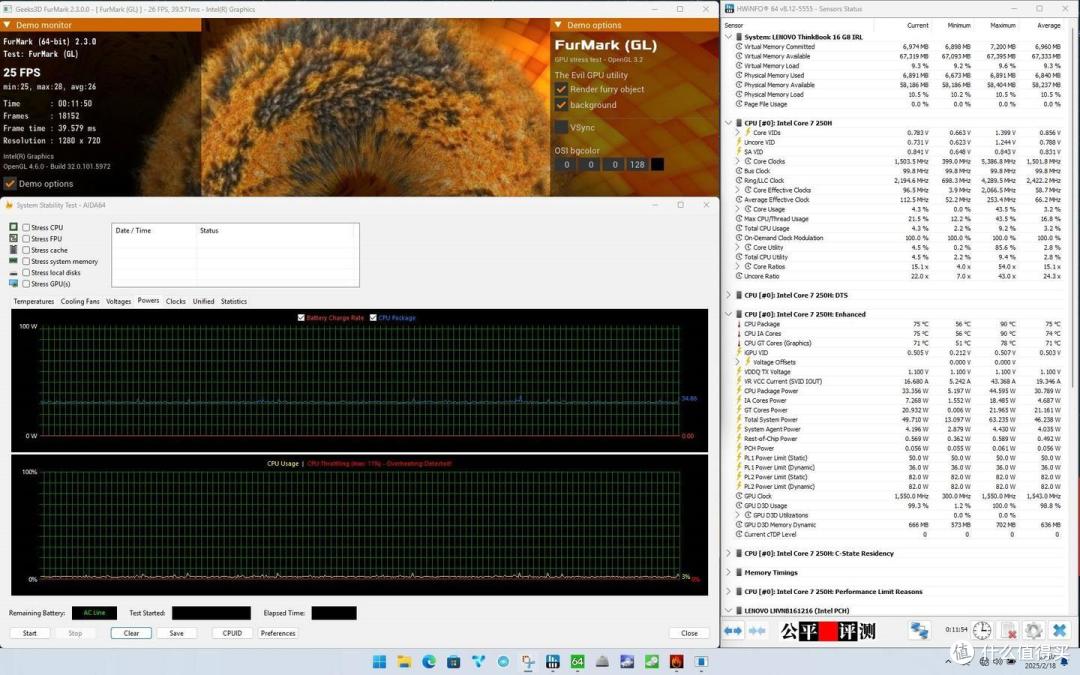Expand the Memory Timings sensor group
The image size is (1080, 675).
pyautogui.click(x=729, y=572)
